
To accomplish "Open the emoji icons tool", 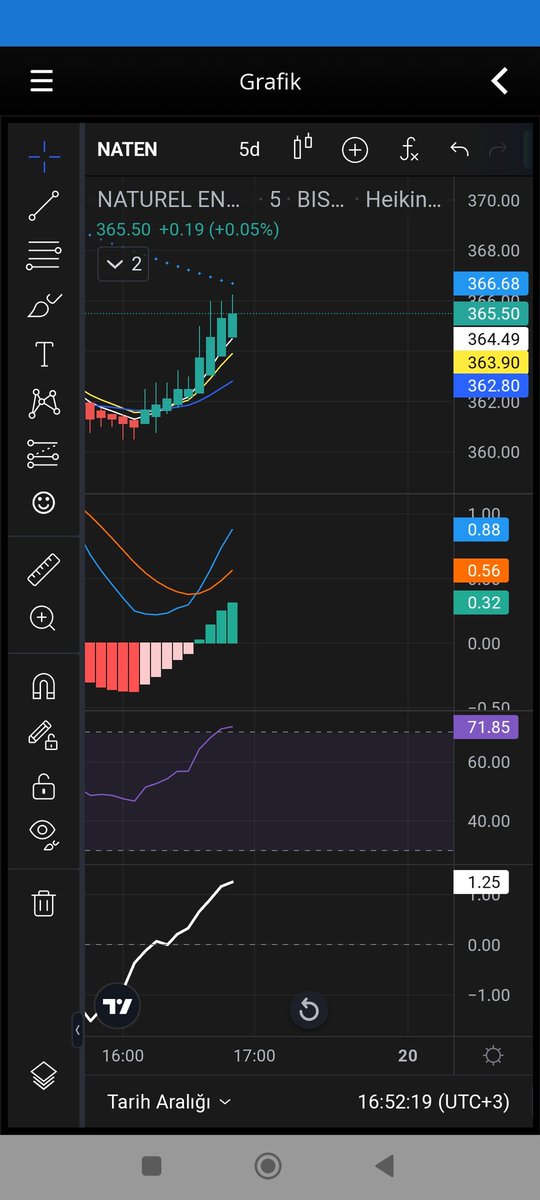I will (43, 502).
